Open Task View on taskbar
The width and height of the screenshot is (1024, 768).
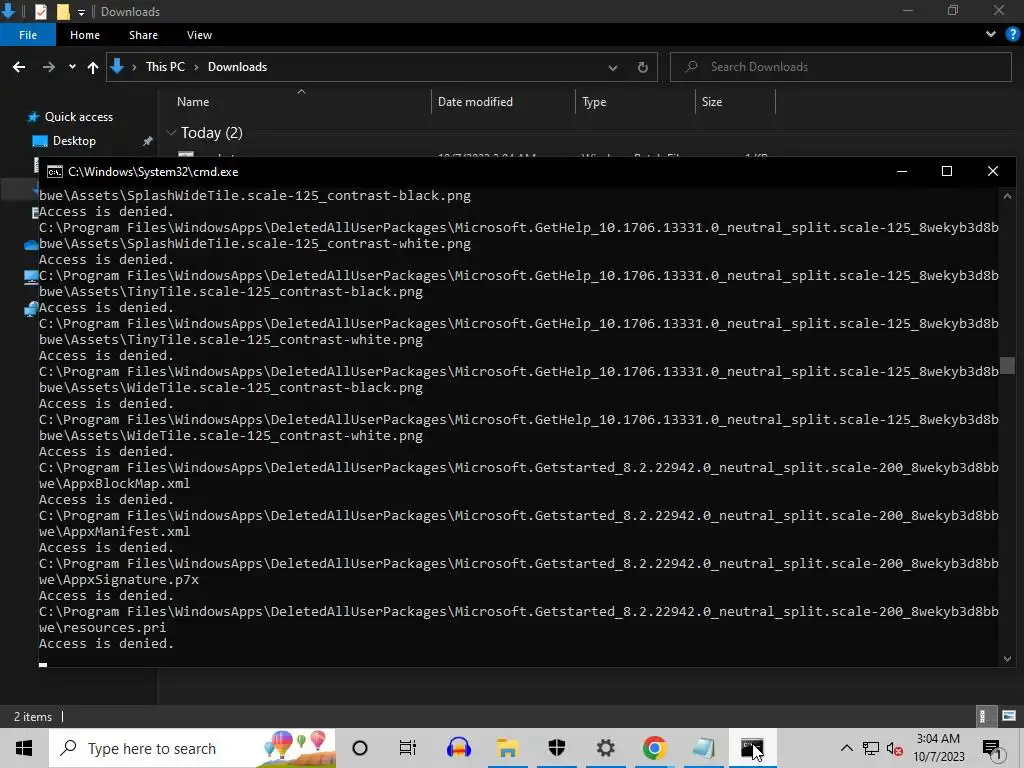click(x=408, y=748)
